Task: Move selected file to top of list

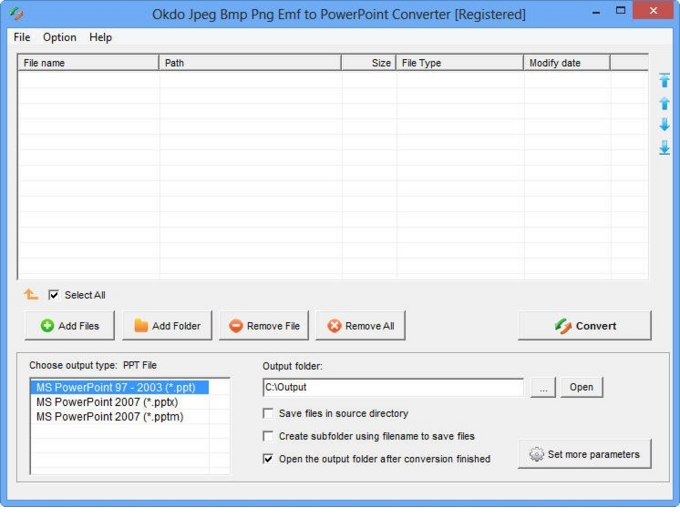Action: pyautogui.click(x=664, y=81)
